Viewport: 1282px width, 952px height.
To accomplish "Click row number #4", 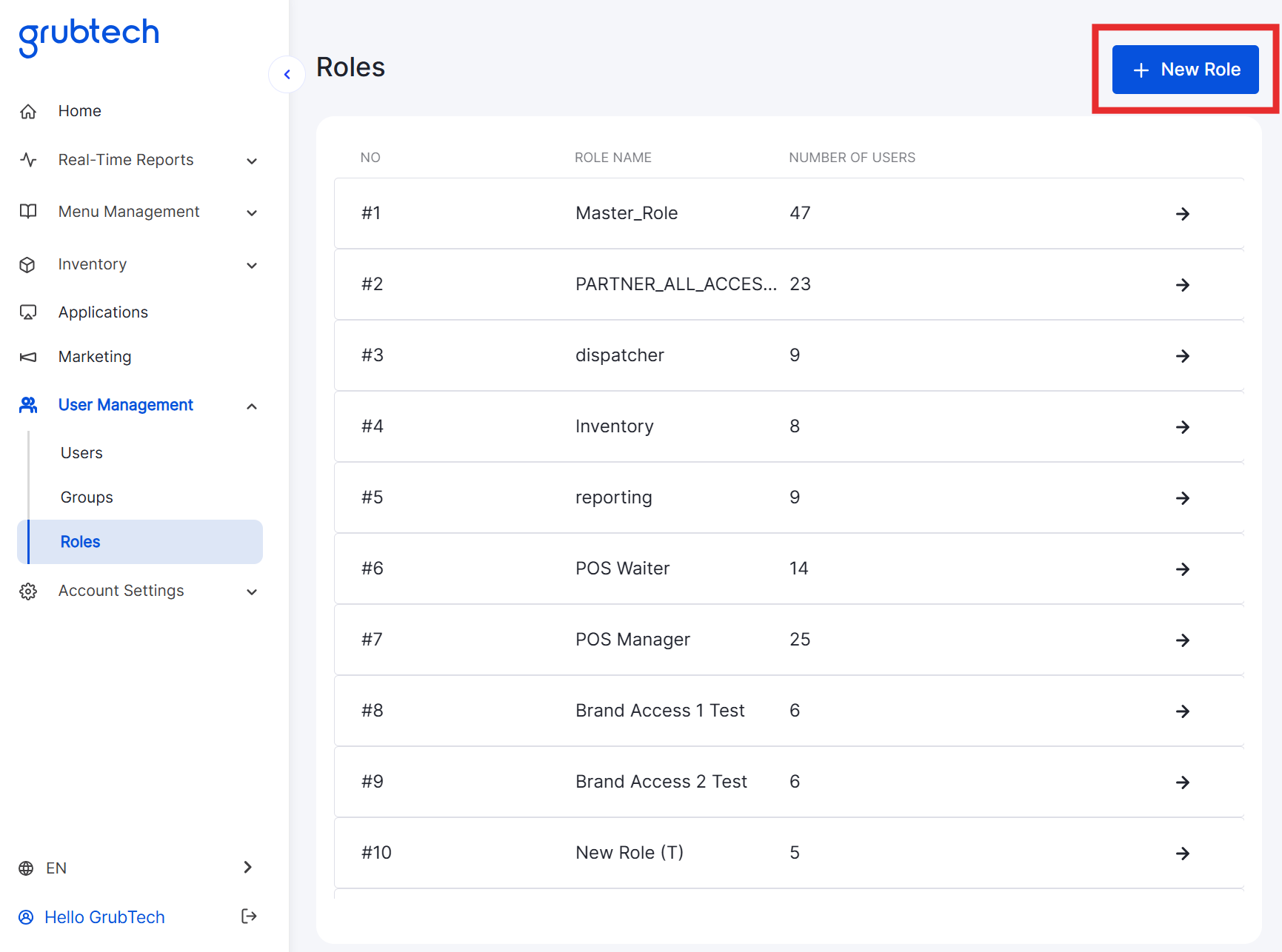I will tap(373, 426).
